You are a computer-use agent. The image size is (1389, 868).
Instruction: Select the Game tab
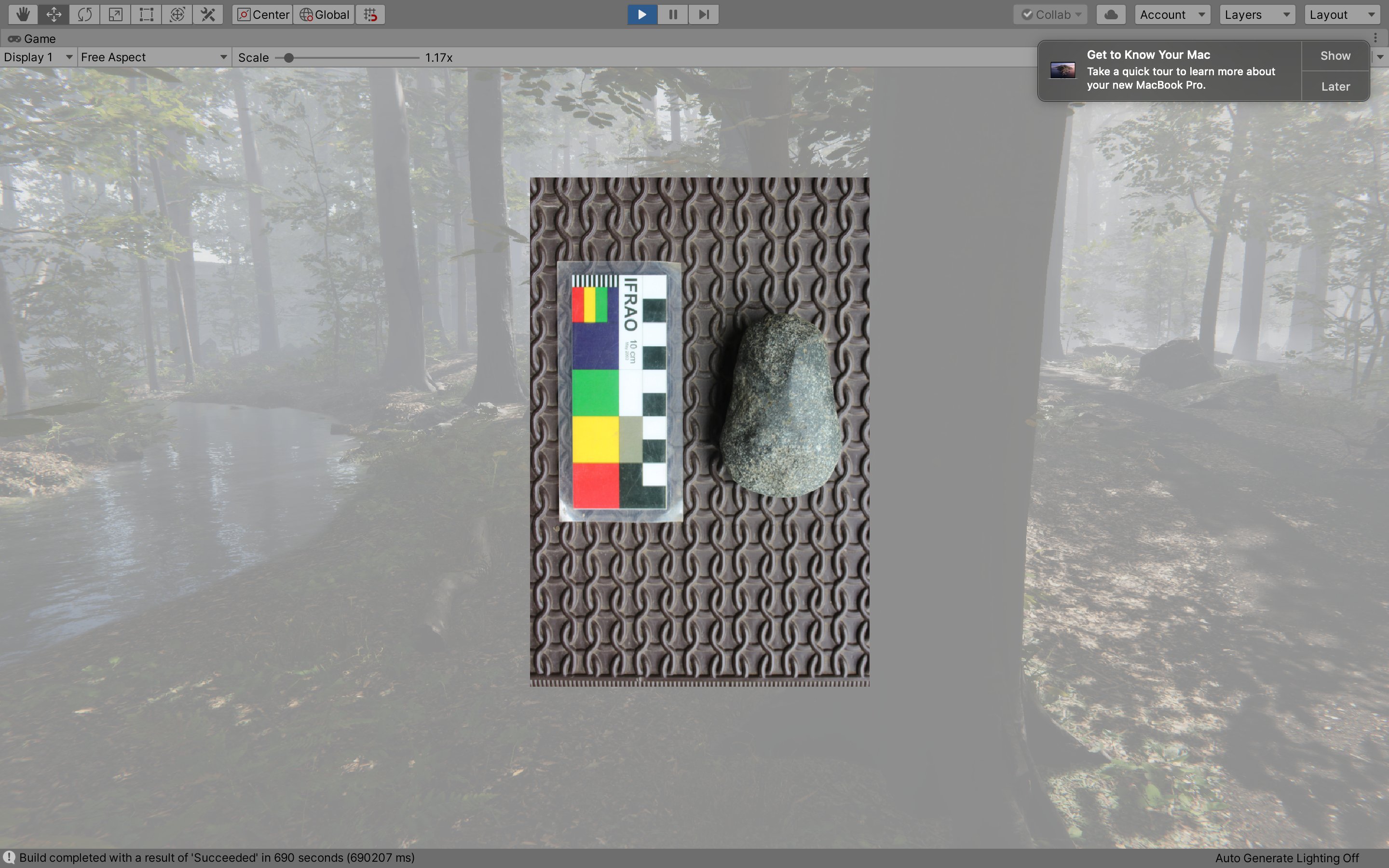pyautogui.click(x=31, y=39)
